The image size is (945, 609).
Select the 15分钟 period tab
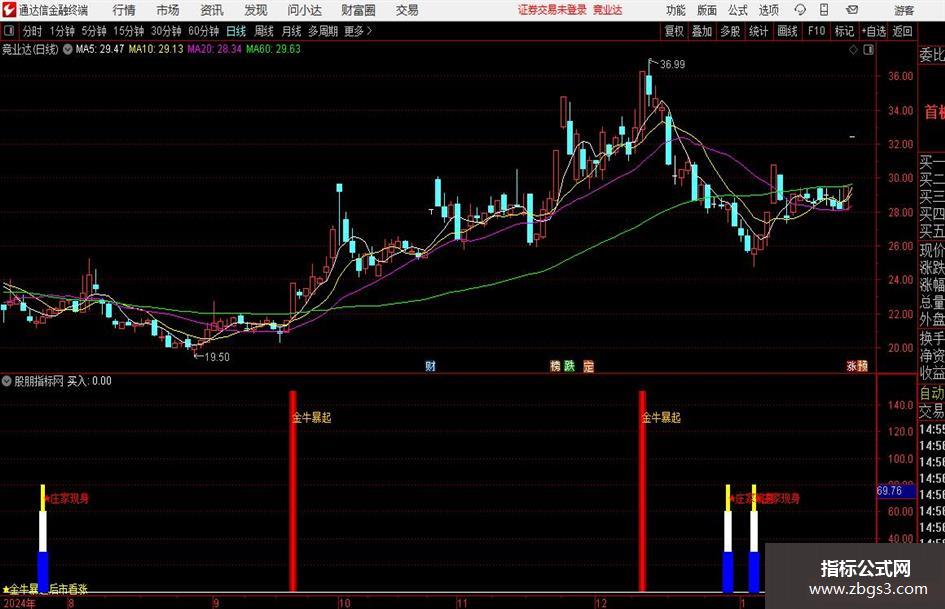[x=129, y=31]
